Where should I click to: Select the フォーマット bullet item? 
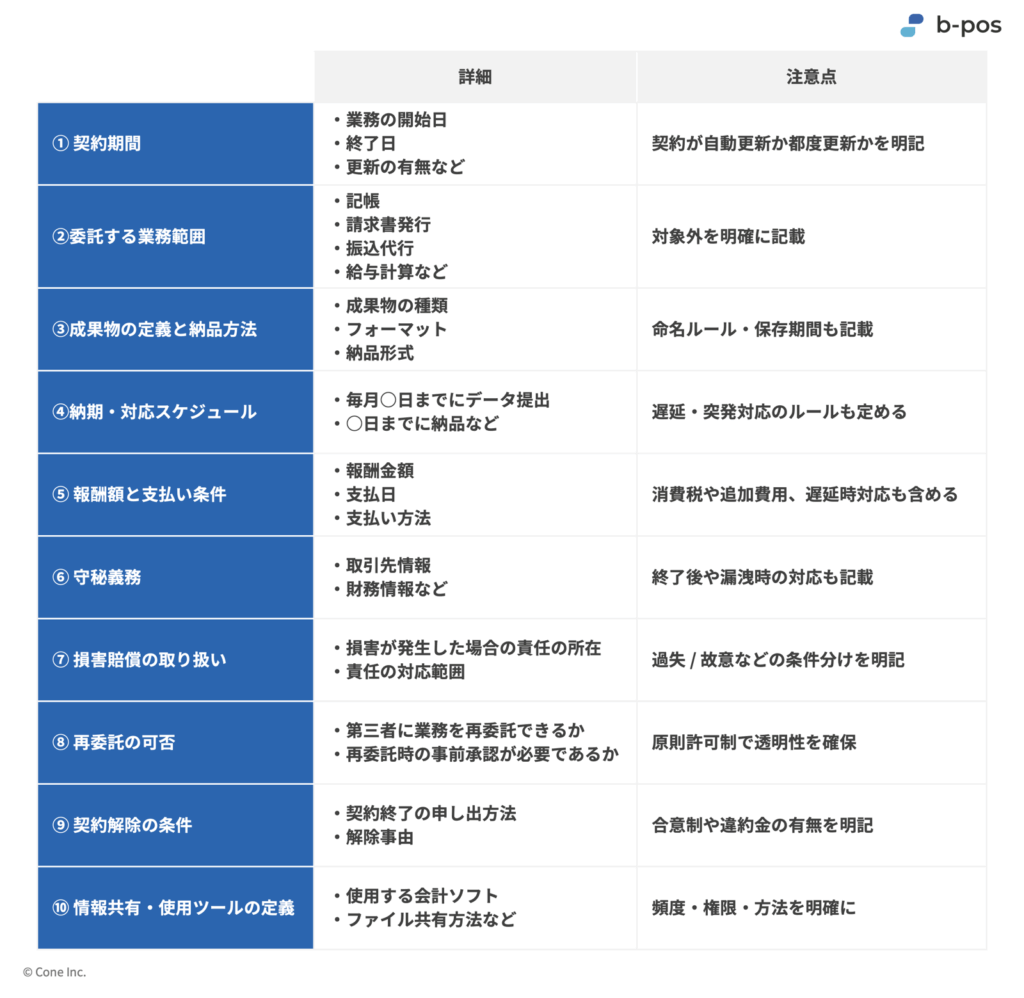(x=391, y=329)
